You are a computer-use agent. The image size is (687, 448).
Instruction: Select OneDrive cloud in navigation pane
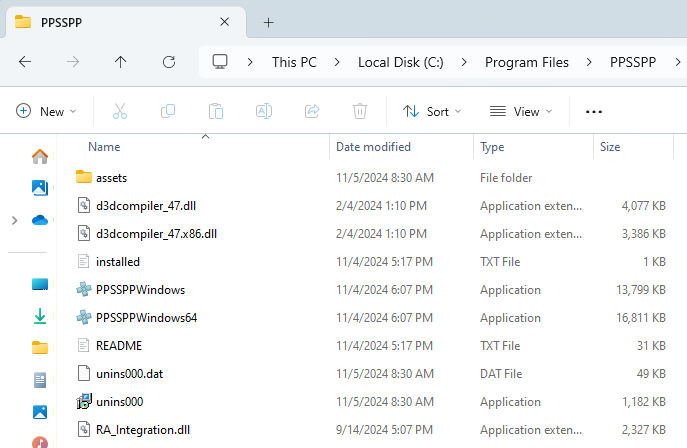[40, 220]
